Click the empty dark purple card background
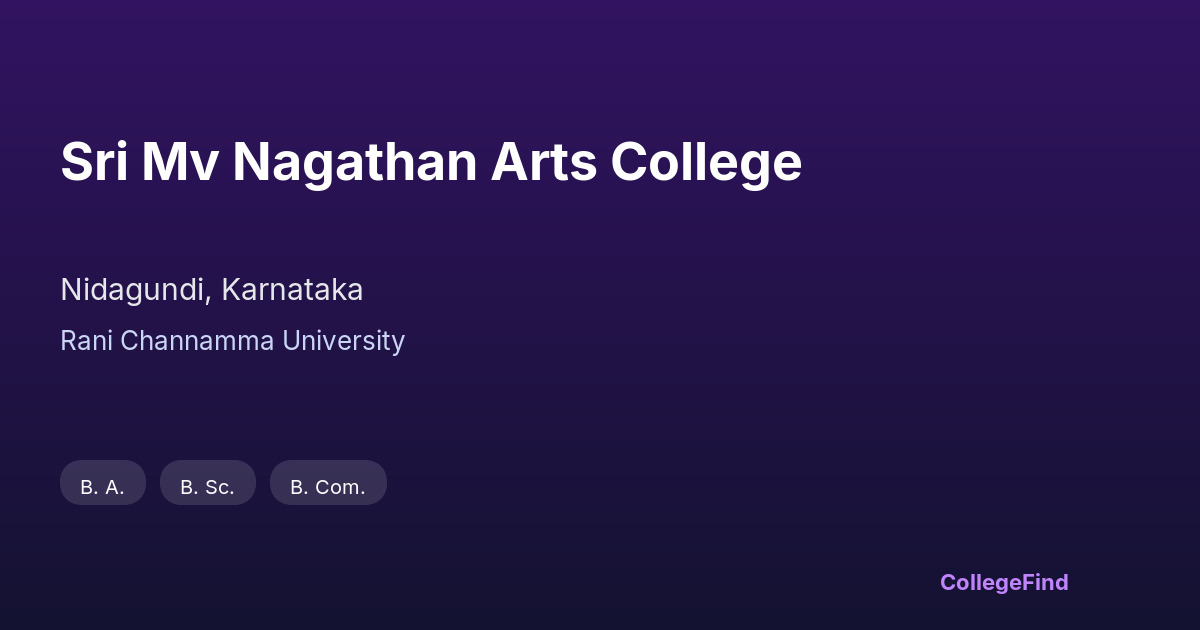The image size is (1200, 630). pyautogui.click(x=800, y=400)
